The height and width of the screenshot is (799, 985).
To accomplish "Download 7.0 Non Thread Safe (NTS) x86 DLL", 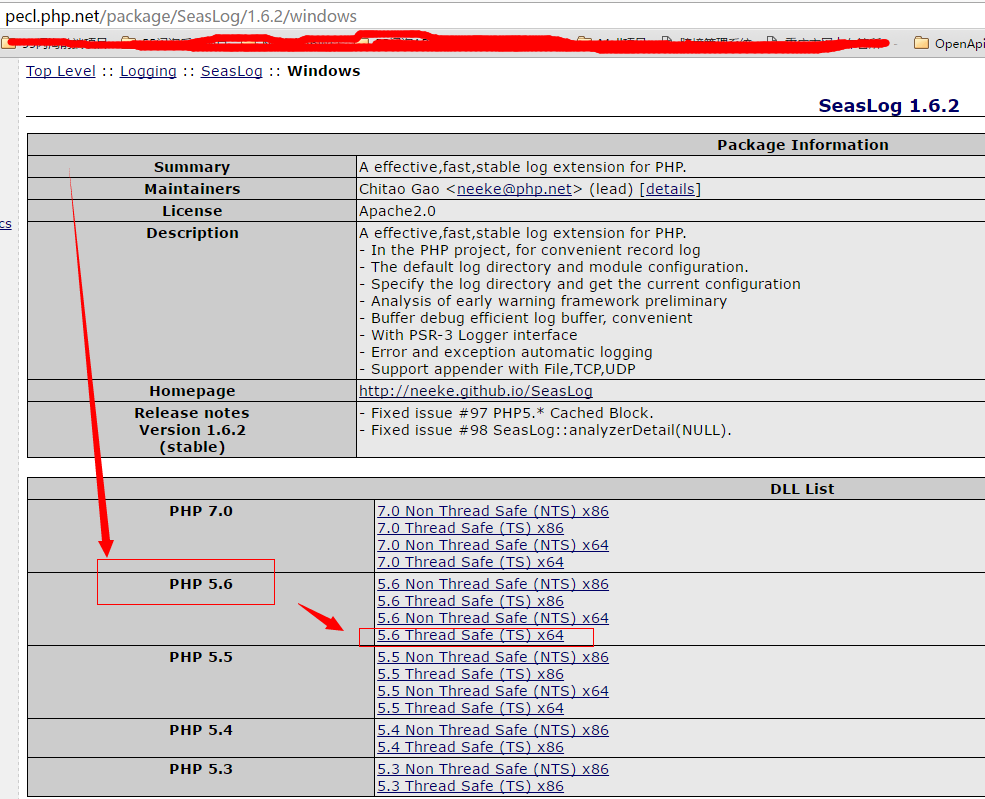I will [493, 511].
